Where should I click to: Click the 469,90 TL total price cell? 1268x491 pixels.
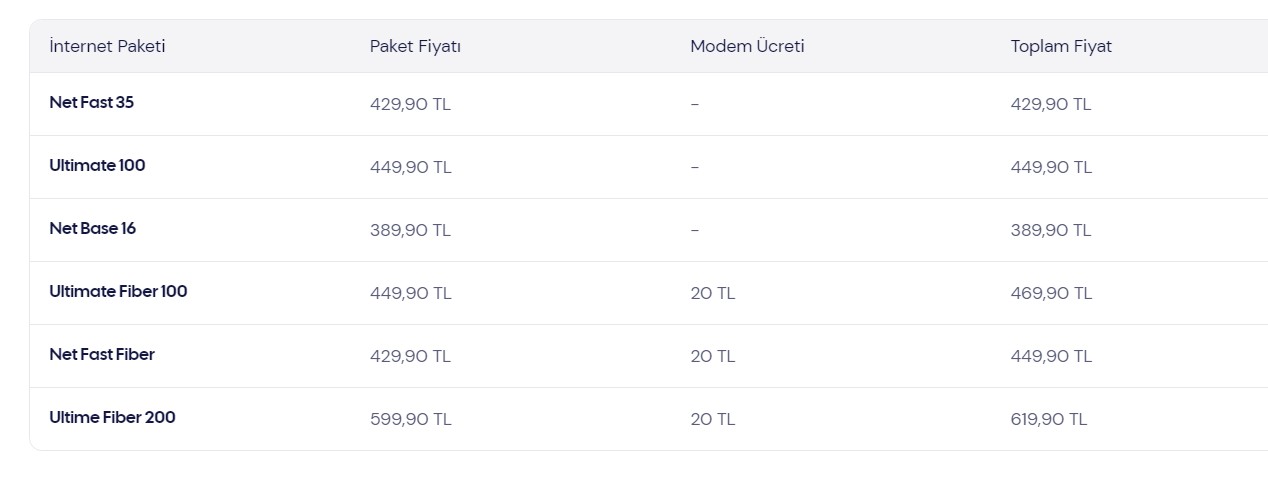coord(1051,293)
